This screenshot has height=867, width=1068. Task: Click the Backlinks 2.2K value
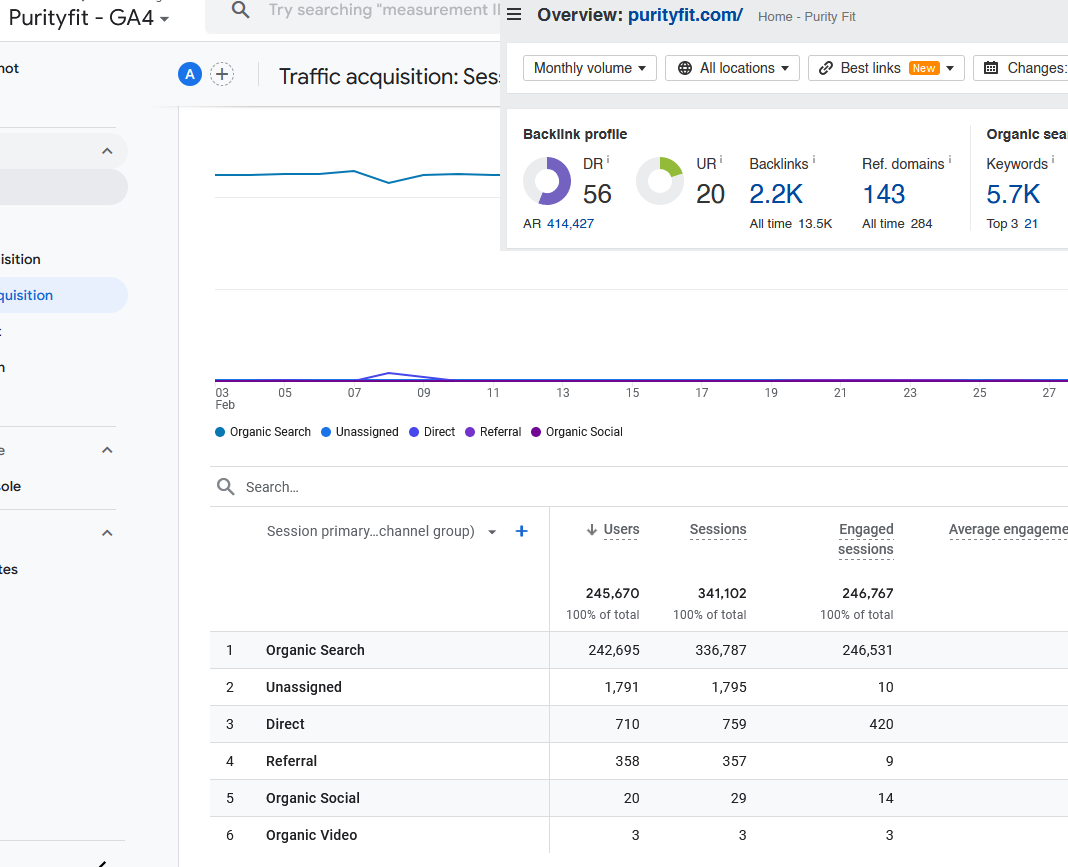776,194
